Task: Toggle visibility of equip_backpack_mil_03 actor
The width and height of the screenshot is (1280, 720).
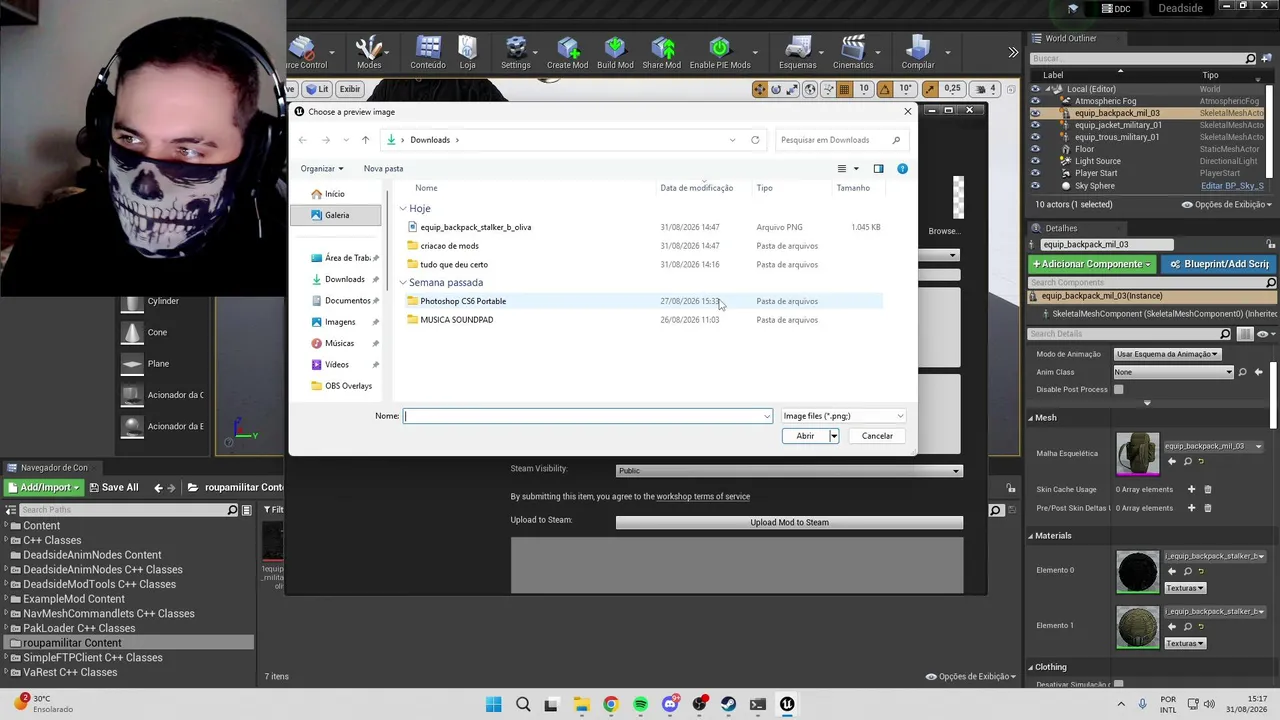Action: [1035, 113]
